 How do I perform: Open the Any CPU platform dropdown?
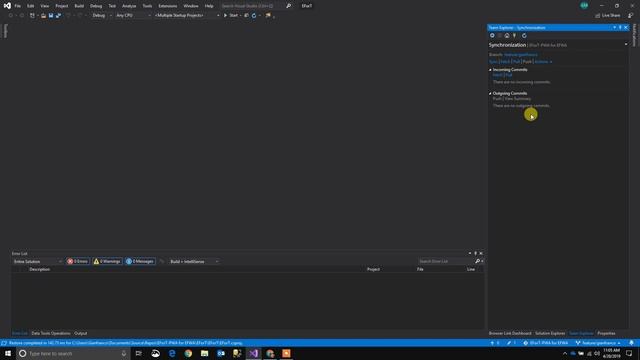(x=133, y=16)
